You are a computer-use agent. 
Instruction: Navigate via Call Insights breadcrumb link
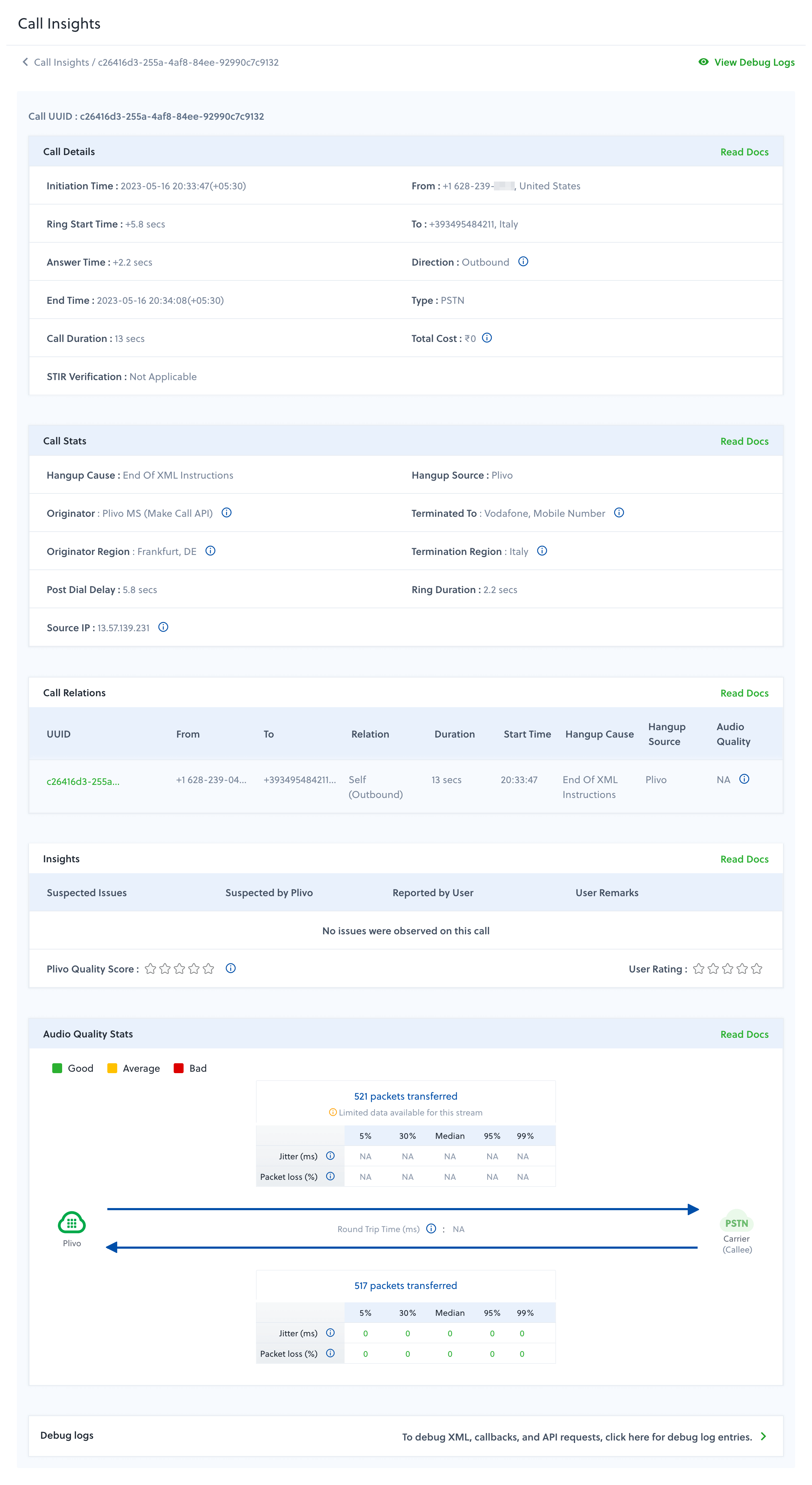point(60,62)
